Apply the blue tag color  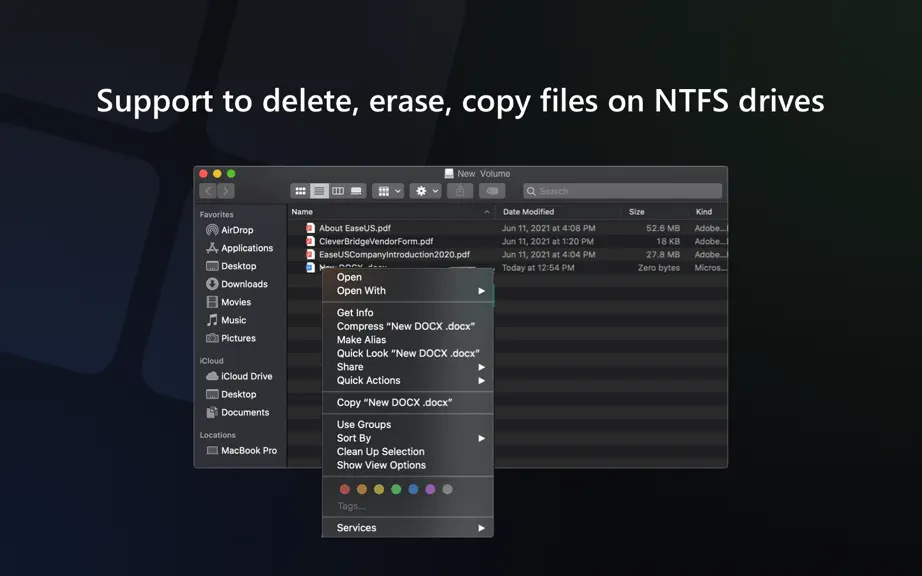413,489
